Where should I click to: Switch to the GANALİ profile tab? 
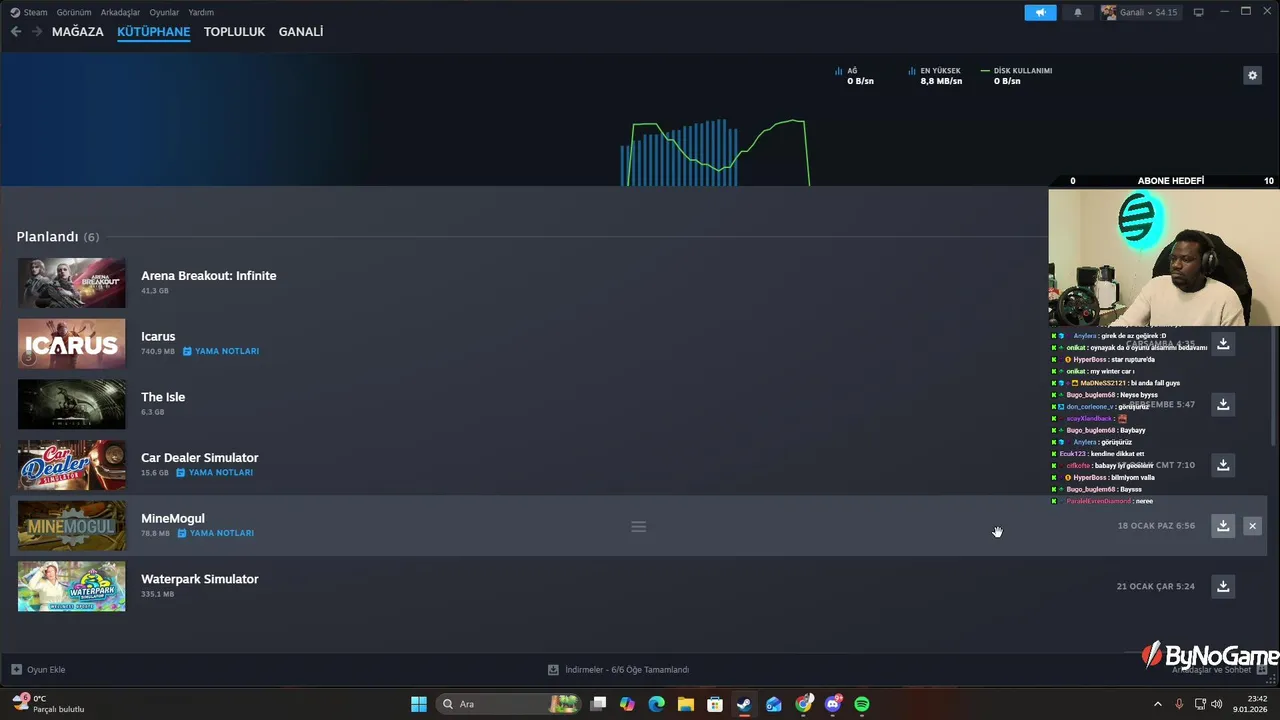click(301, 32)
